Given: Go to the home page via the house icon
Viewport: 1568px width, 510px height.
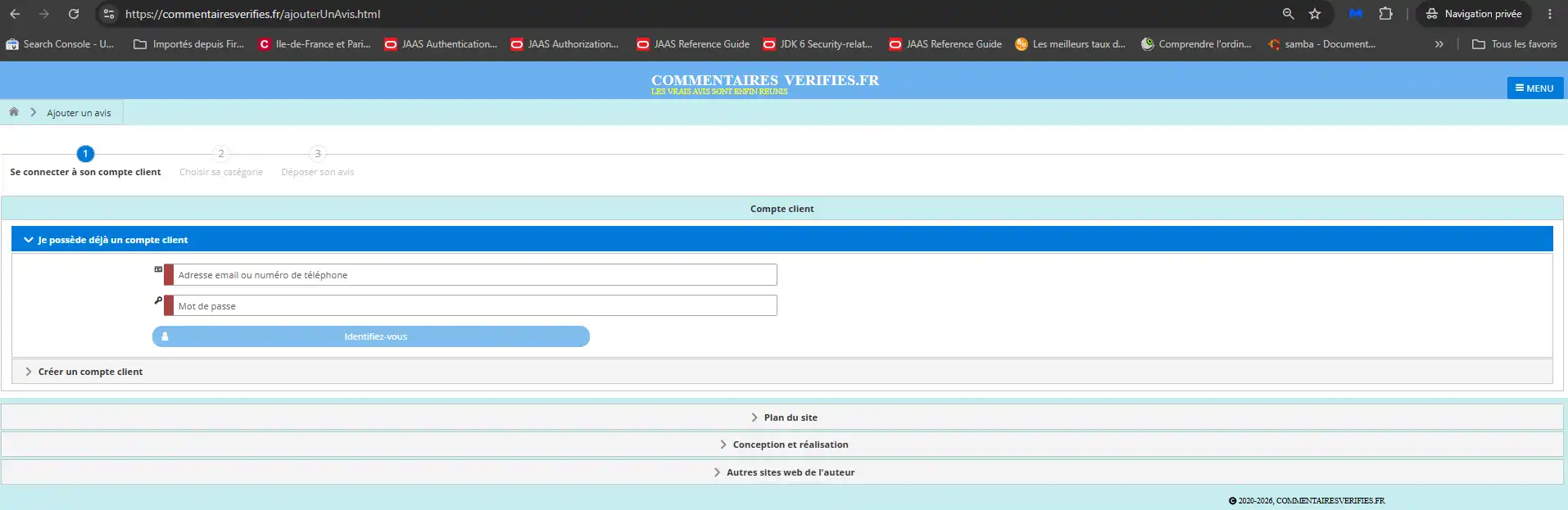Looking at the screenshot, I should [x=14, y=112].
